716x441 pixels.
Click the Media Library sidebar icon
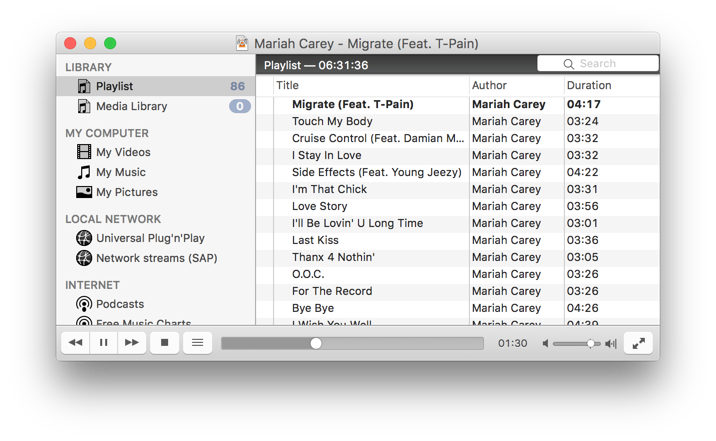click(x=84, y=106)
